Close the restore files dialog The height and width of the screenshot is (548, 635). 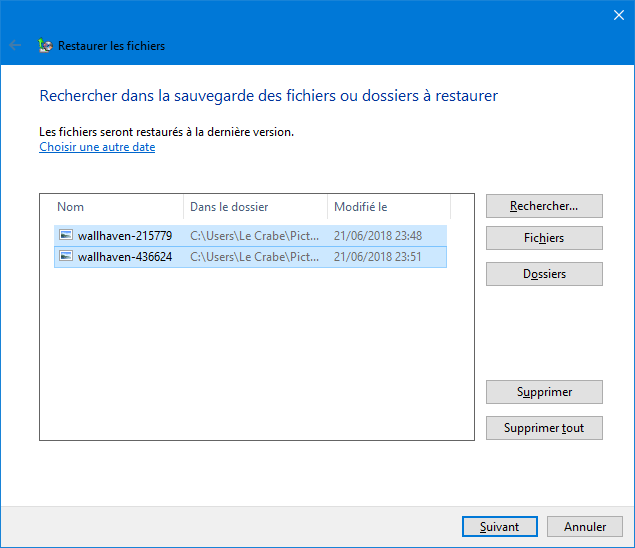point(618,15)
